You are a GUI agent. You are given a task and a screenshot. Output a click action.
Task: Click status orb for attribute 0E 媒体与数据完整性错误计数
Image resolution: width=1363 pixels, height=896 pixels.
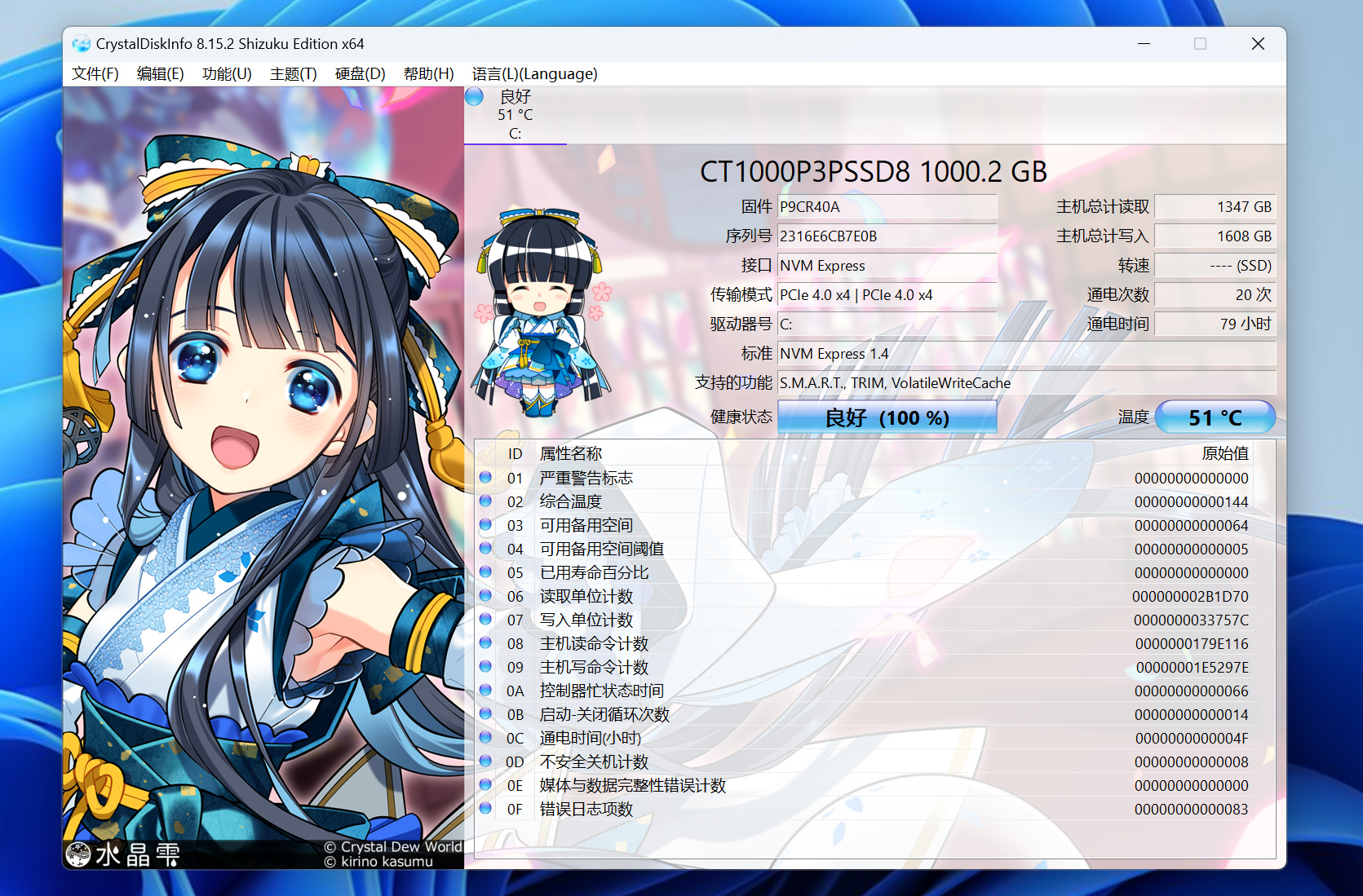tap(485, 784)
